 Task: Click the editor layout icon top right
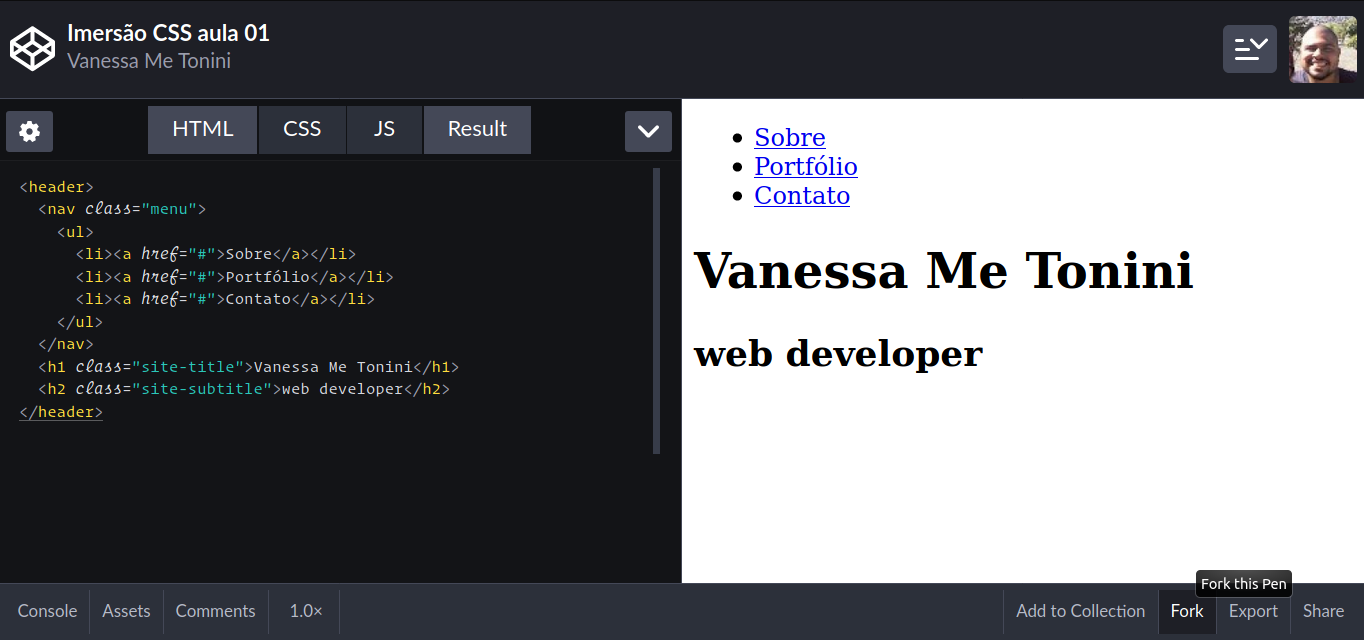[x=1249, y=48]
